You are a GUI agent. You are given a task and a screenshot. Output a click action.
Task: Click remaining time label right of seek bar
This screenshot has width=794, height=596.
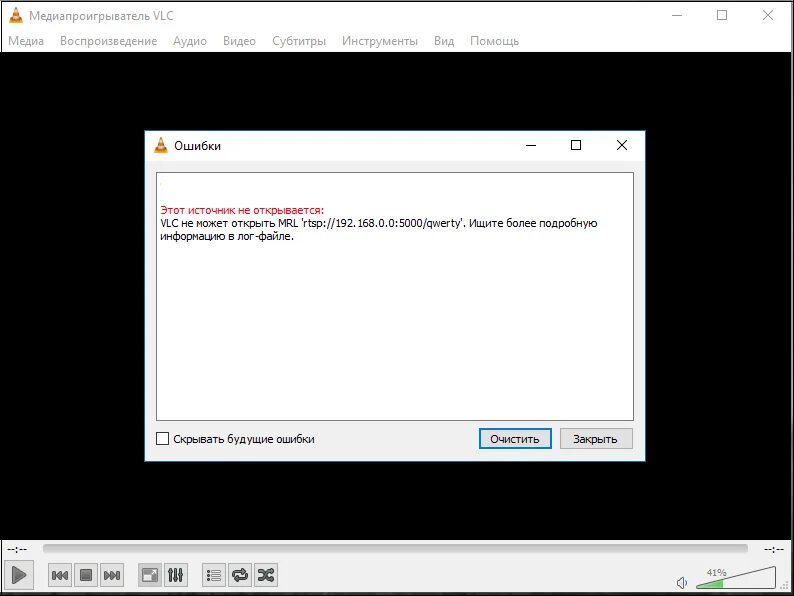(774, 549)
